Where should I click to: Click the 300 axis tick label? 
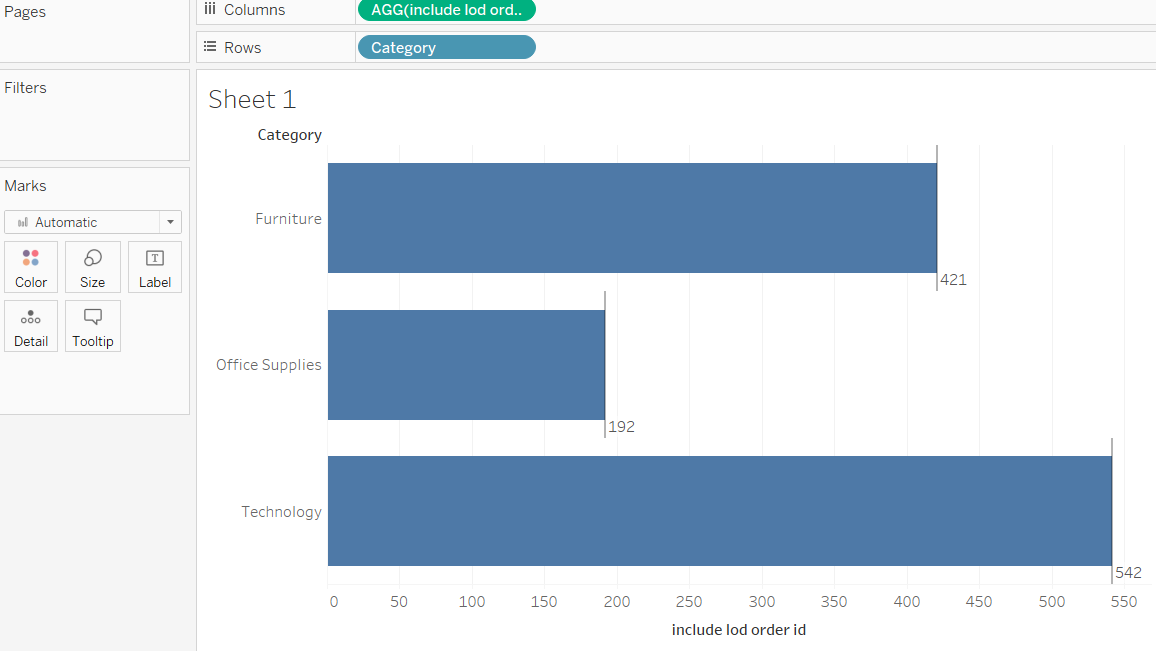click(x=762, y=602)
